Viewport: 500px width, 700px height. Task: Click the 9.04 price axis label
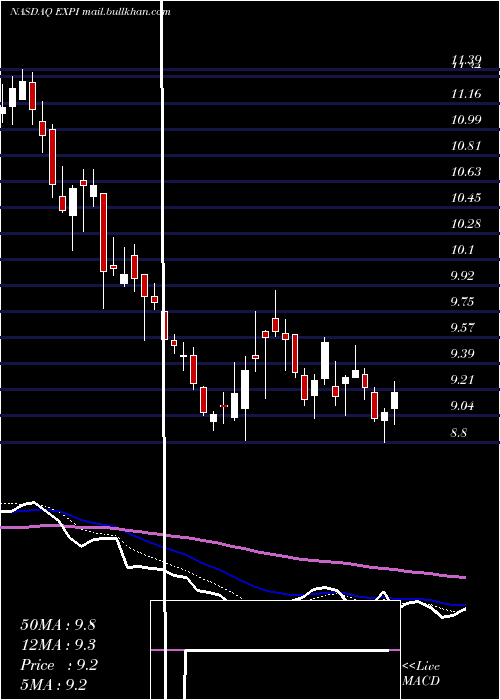click(462, 405)
